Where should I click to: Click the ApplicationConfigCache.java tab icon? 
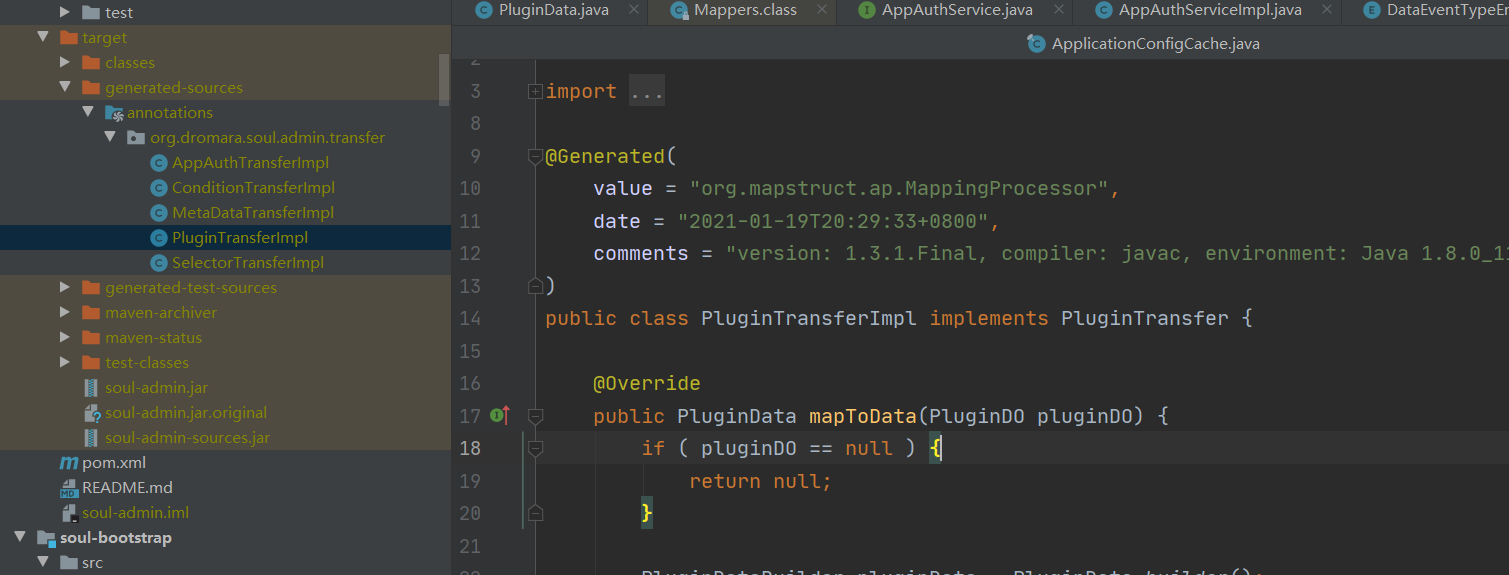point(1037,43)
